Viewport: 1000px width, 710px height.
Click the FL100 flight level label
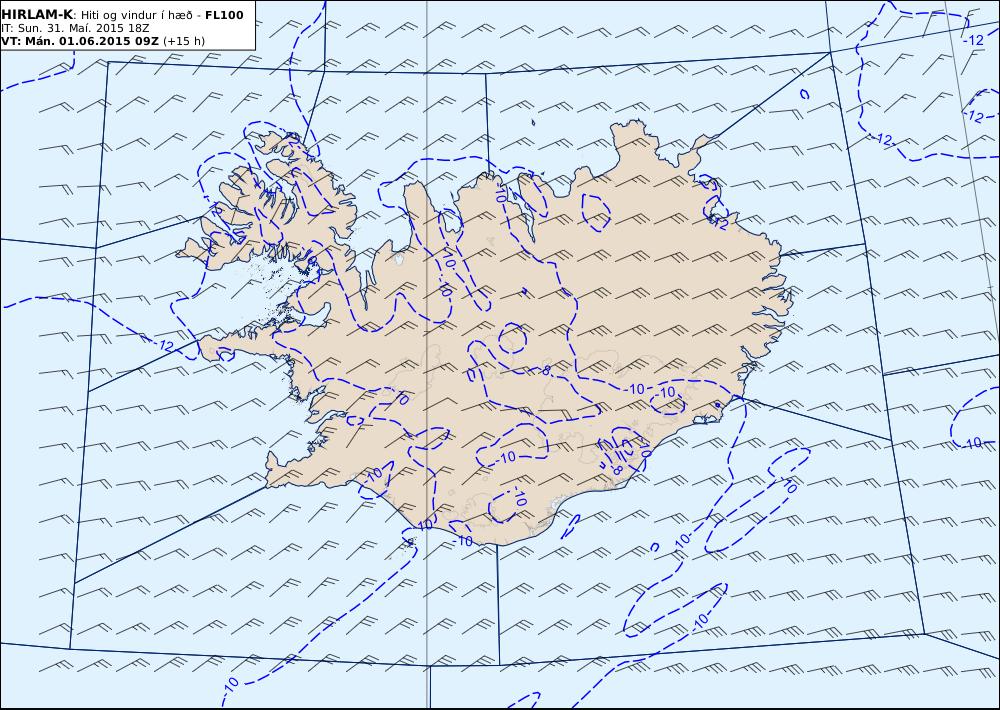[224, 15]
